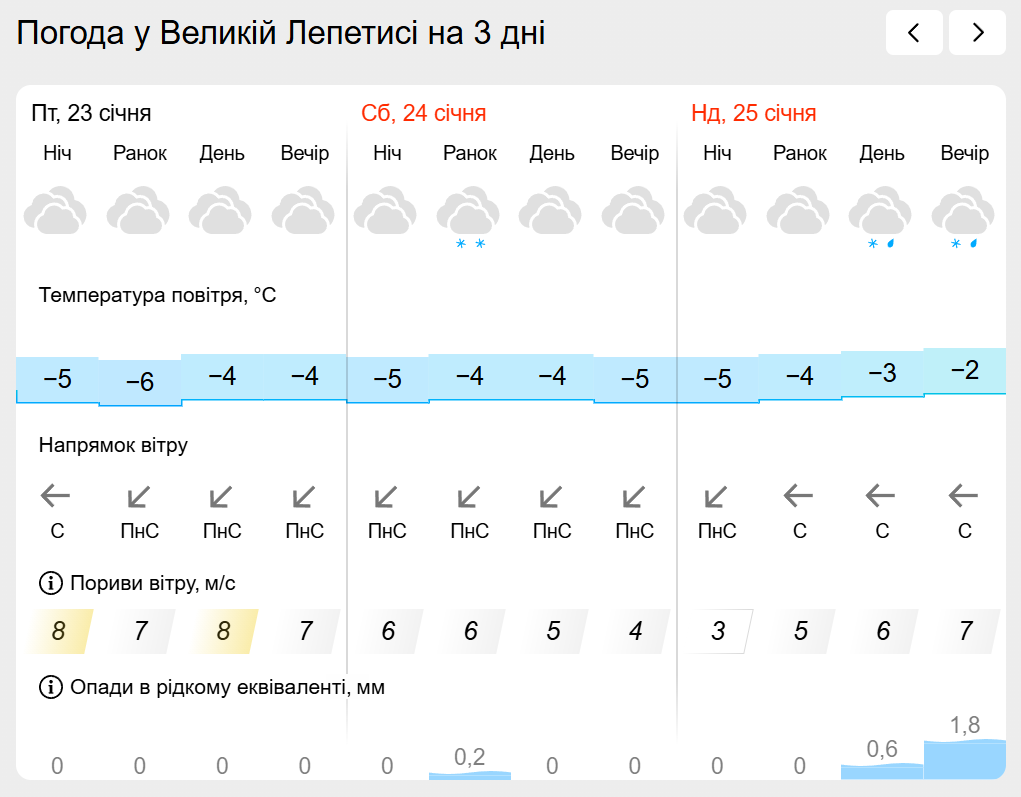Click Sunday evening wind direction arrow

pyautogui.click(x=963, y=495)
